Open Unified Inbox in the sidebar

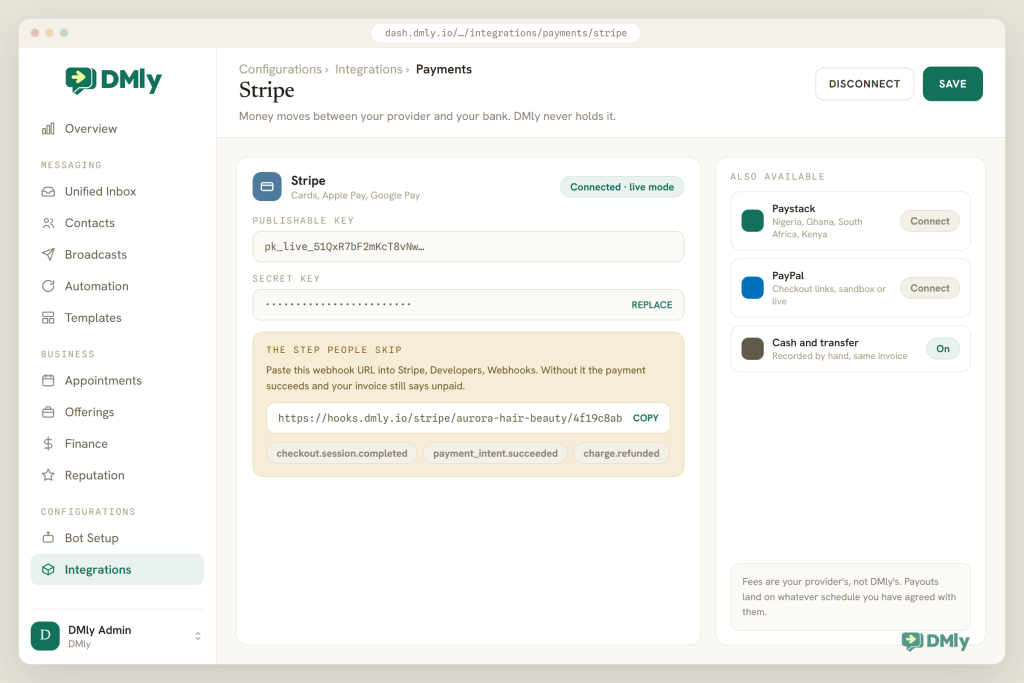[118, 191]
